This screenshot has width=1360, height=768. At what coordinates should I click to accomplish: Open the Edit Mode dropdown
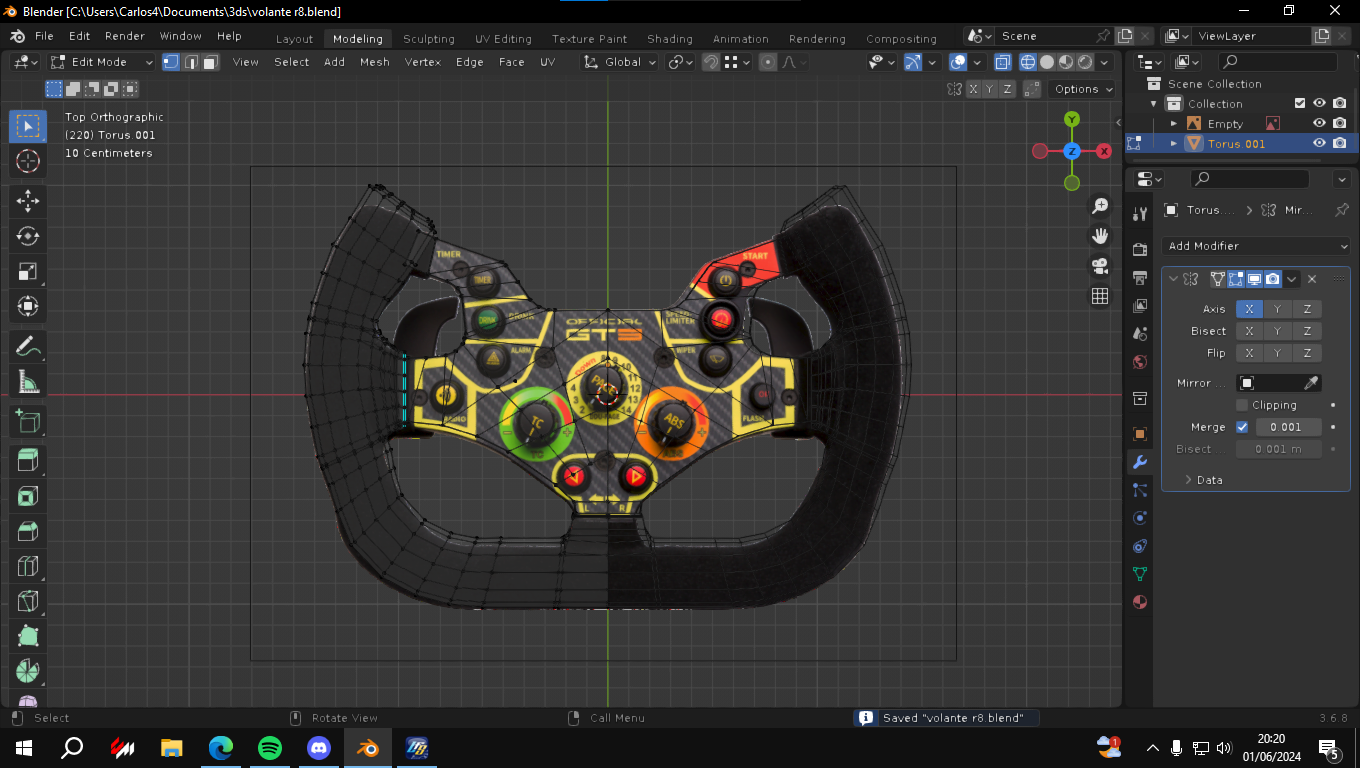103,62
